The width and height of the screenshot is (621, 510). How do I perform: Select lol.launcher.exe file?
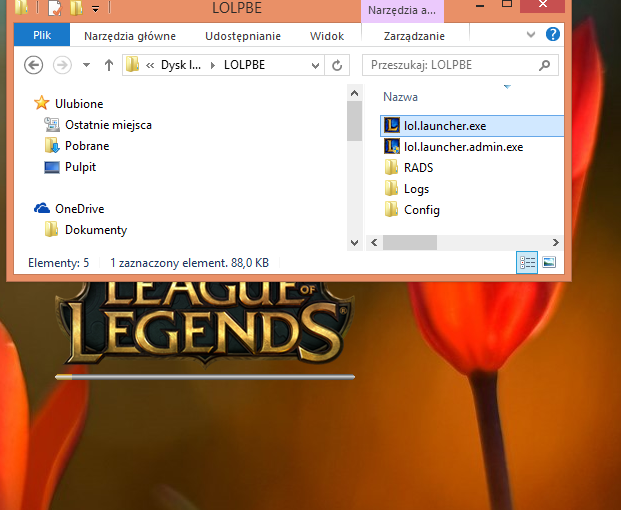tap(472, 126)
